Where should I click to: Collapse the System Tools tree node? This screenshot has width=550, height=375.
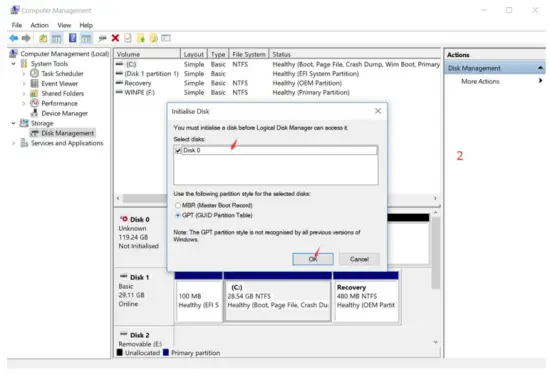coord(13,63)
